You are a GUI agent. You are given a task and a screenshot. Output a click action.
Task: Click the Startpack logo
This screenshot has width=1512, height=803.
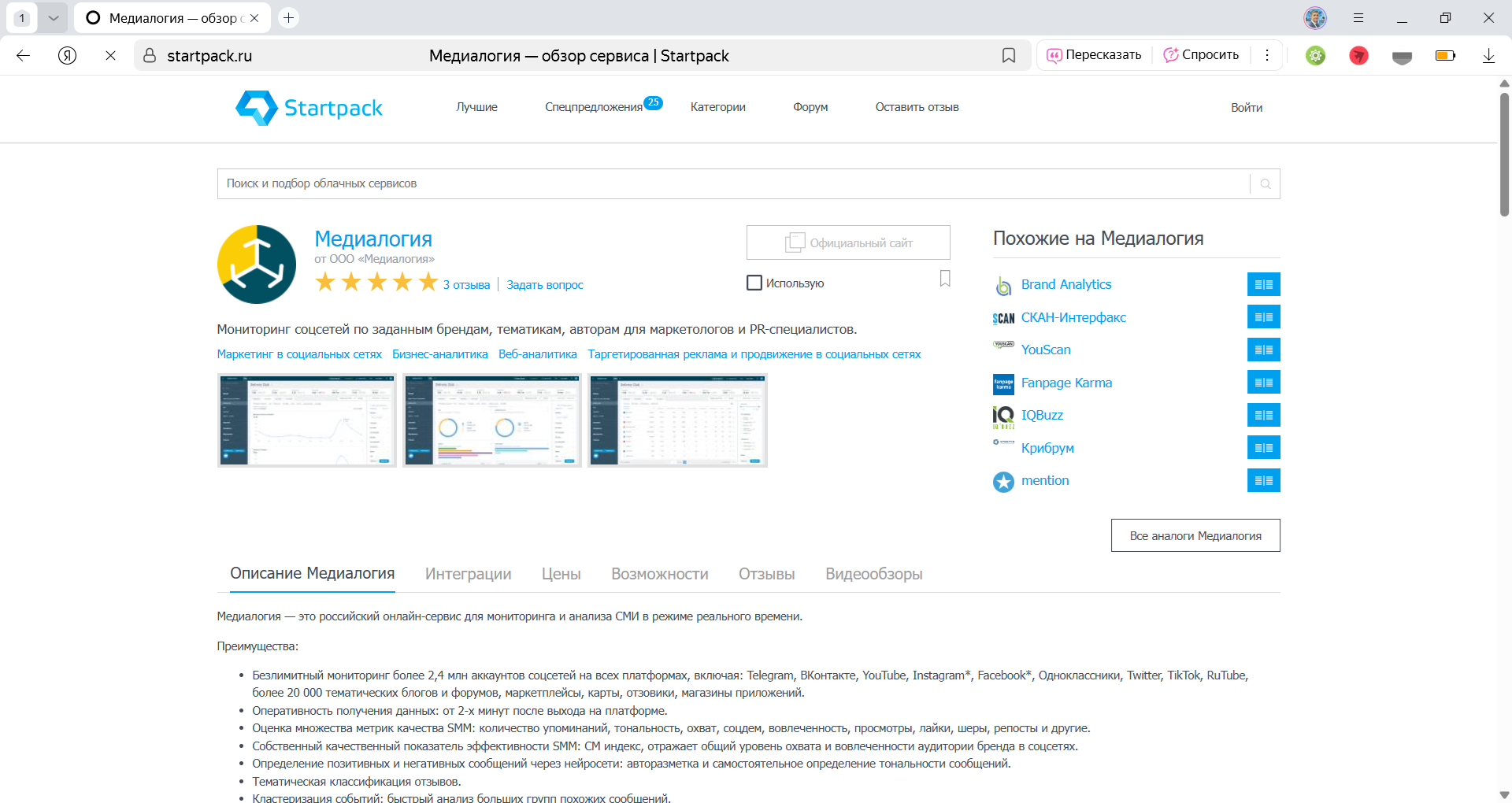(309, 108)
